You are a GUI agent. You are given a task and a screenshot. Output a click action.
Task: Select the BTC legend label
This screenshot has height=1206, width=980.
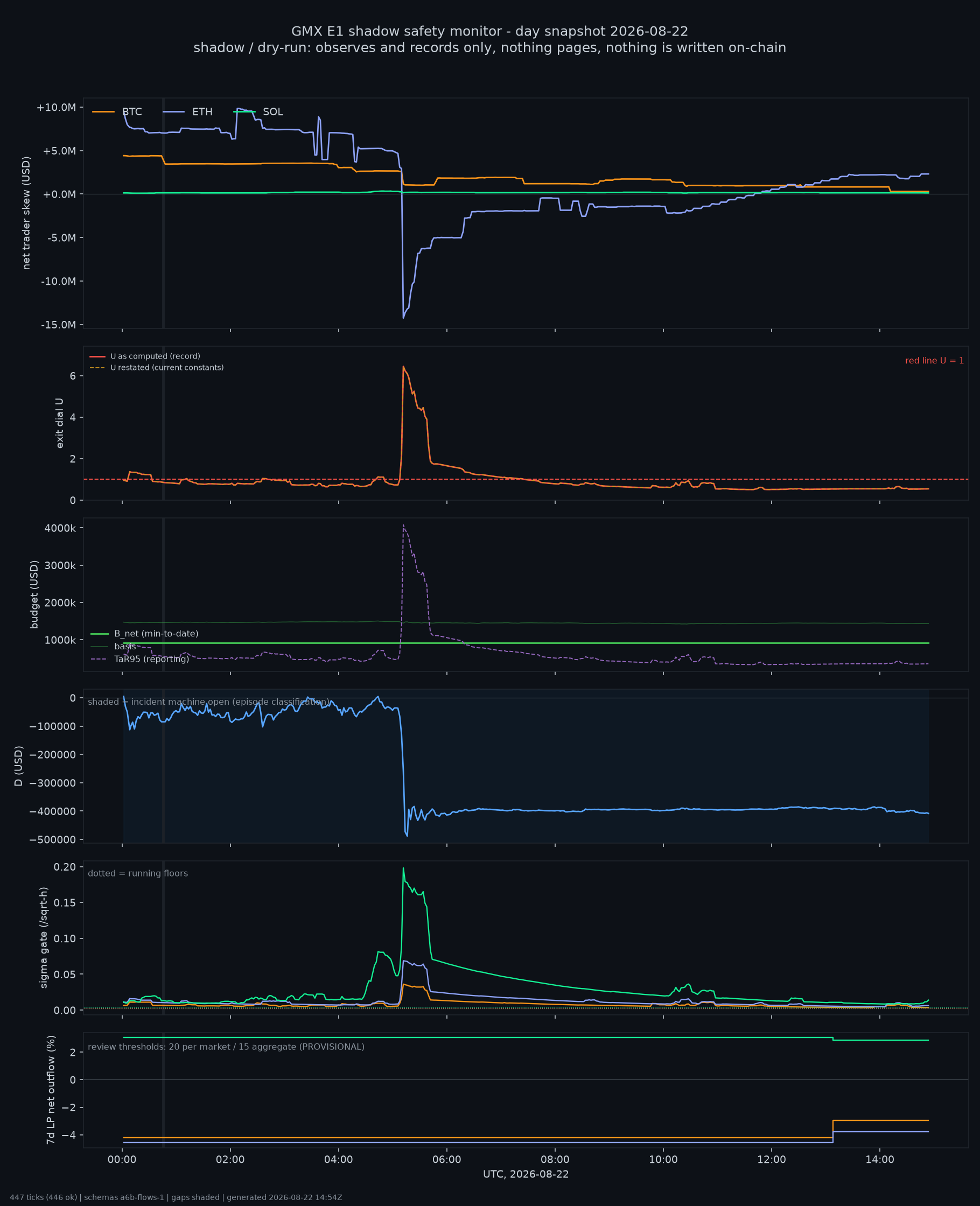(132, 112)
